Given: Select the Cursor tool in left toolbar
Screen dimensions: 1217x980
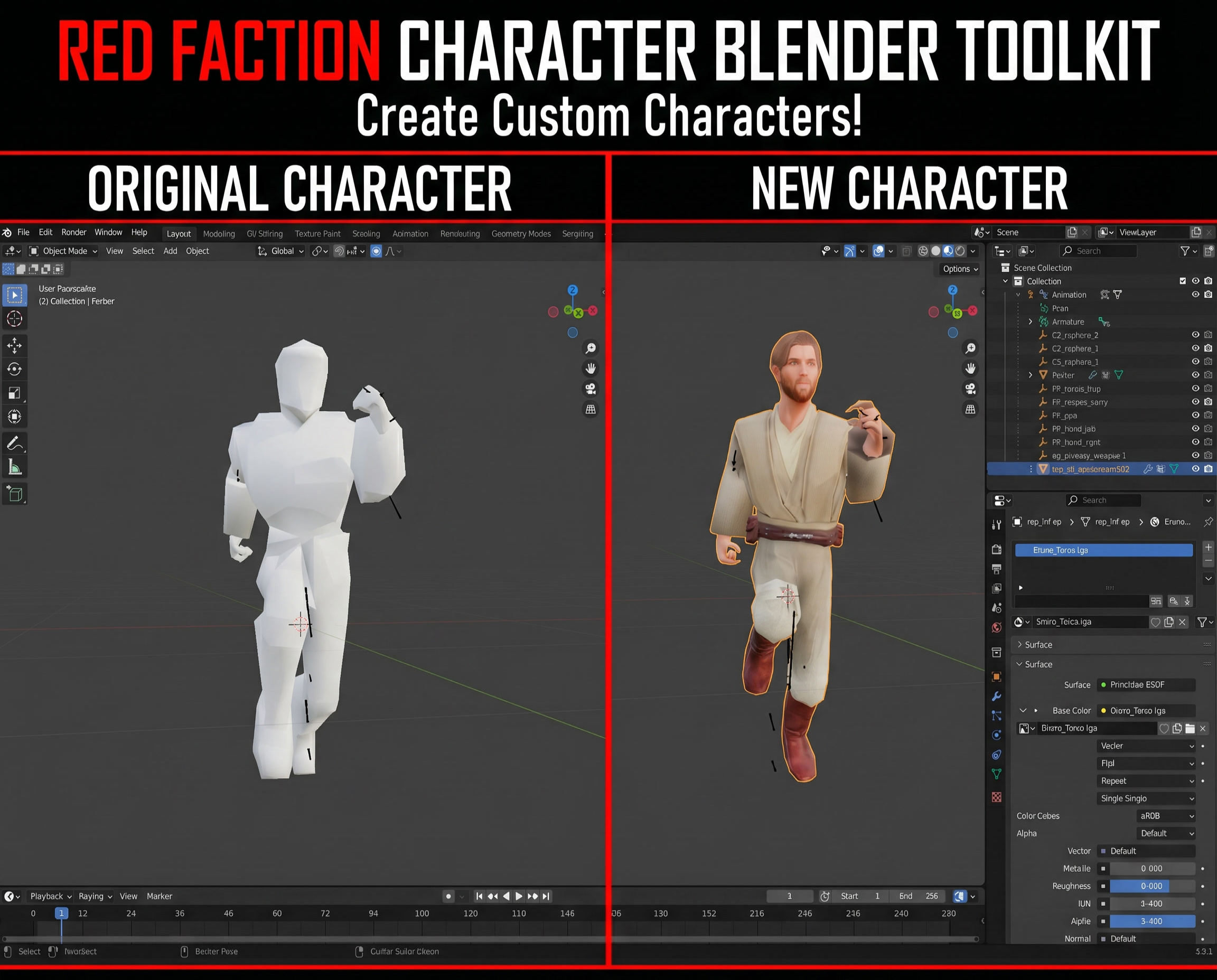Looking at the screenshot, I should [15, 319].
